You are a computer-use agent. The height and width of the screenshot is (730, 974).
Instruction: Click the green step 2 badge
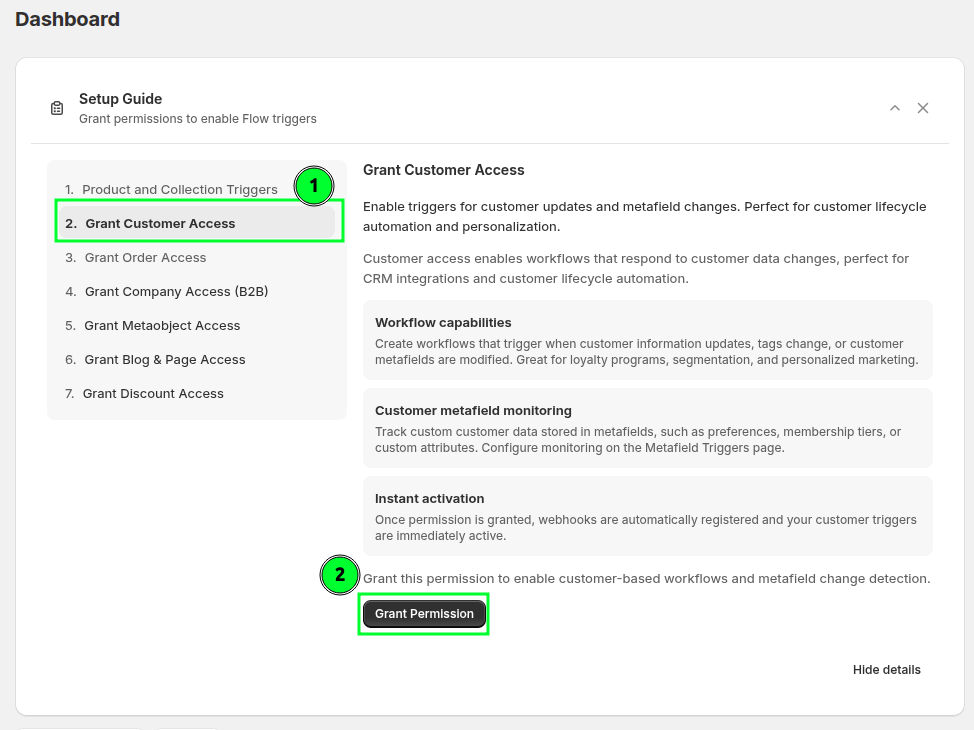pos(340,575)
